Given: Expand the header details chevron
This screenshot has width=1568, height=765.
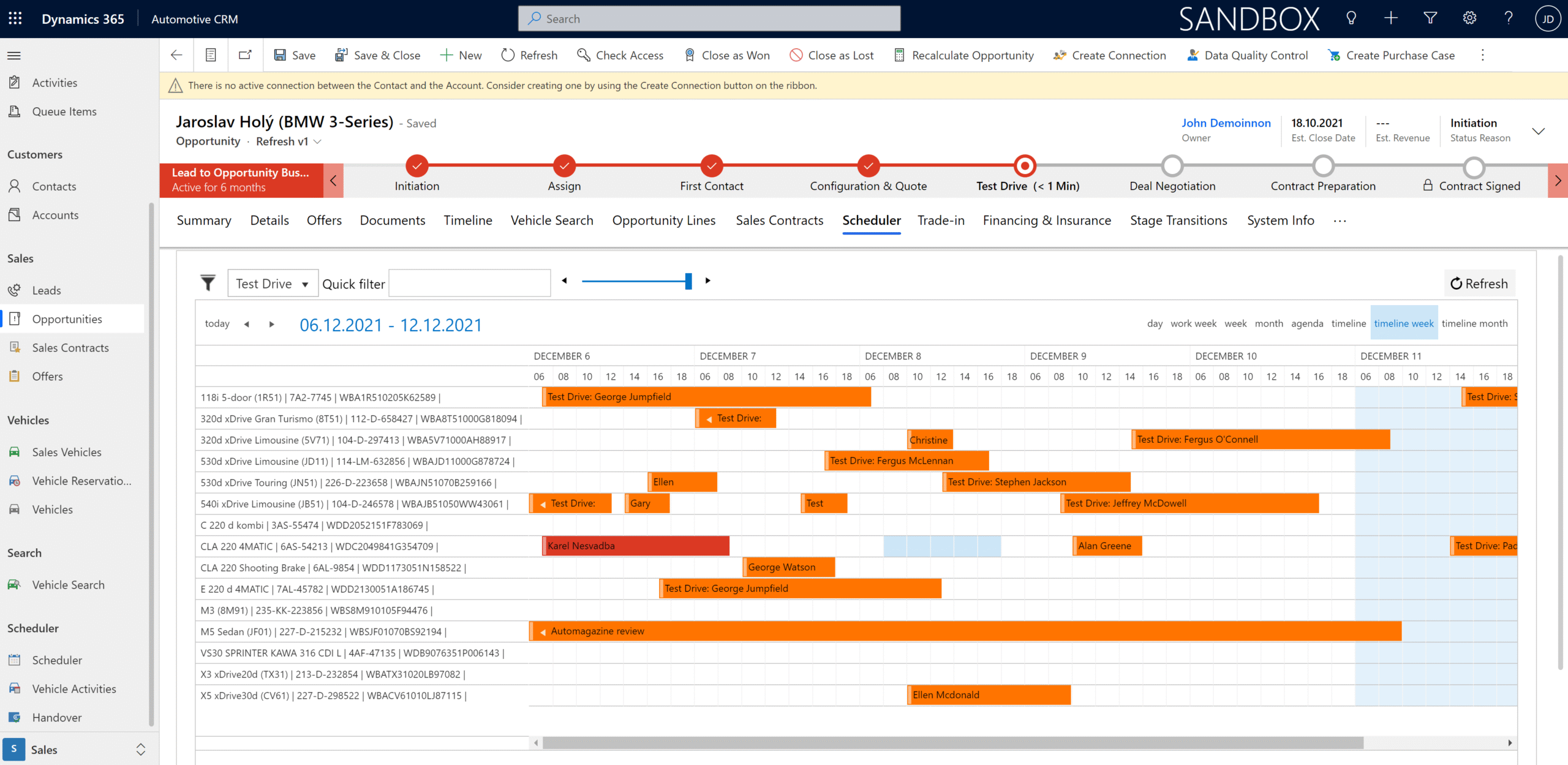Looking at the screenshot, I should (1538, 131).
